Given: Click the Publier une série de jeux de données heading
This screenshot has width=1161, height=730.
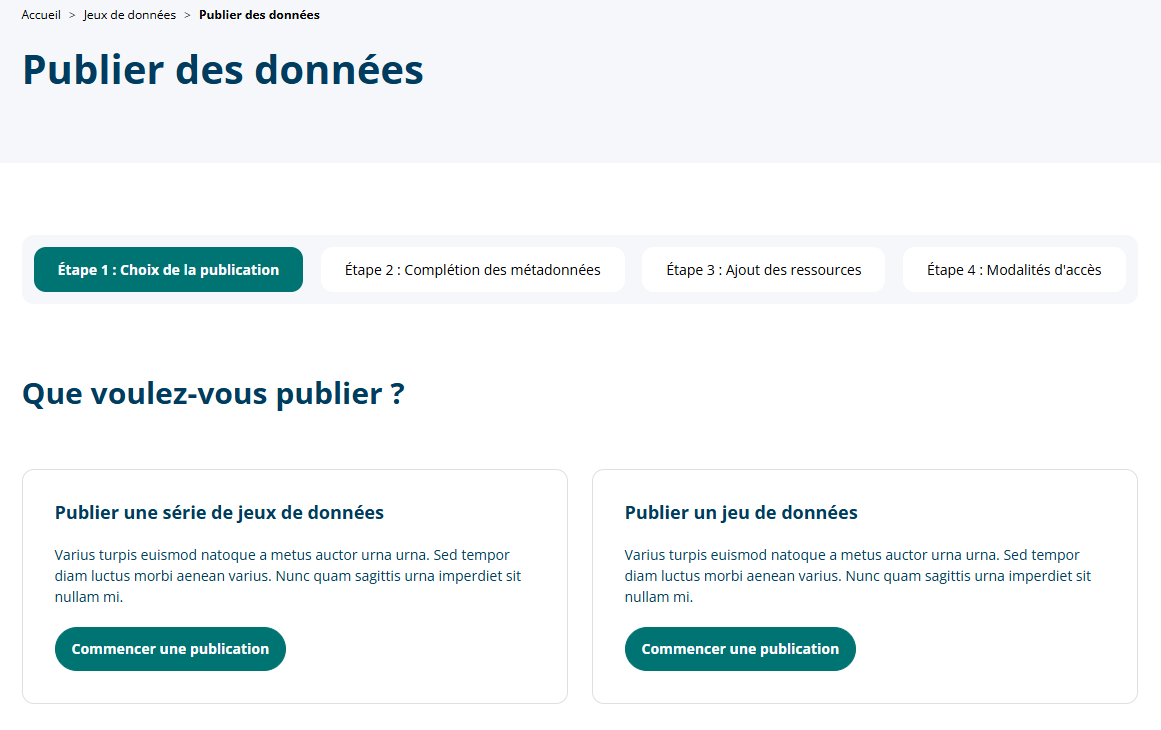Looking at the screenshot, I should pos(219,512).
